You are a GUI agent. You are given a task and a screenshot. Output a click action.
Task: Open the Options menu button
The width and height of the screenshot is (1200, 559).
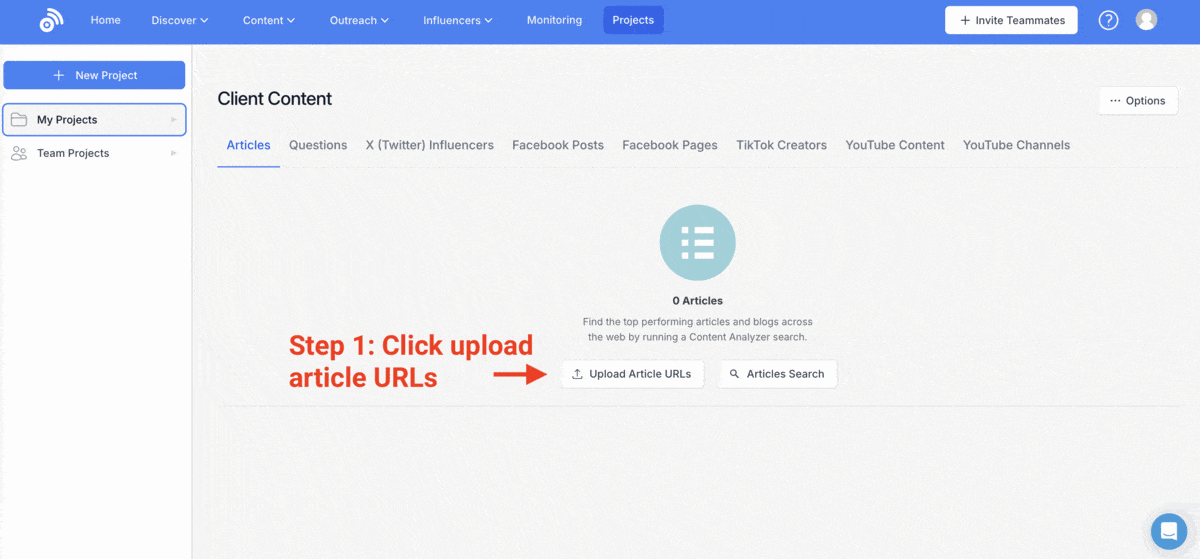coord(1137,101)
